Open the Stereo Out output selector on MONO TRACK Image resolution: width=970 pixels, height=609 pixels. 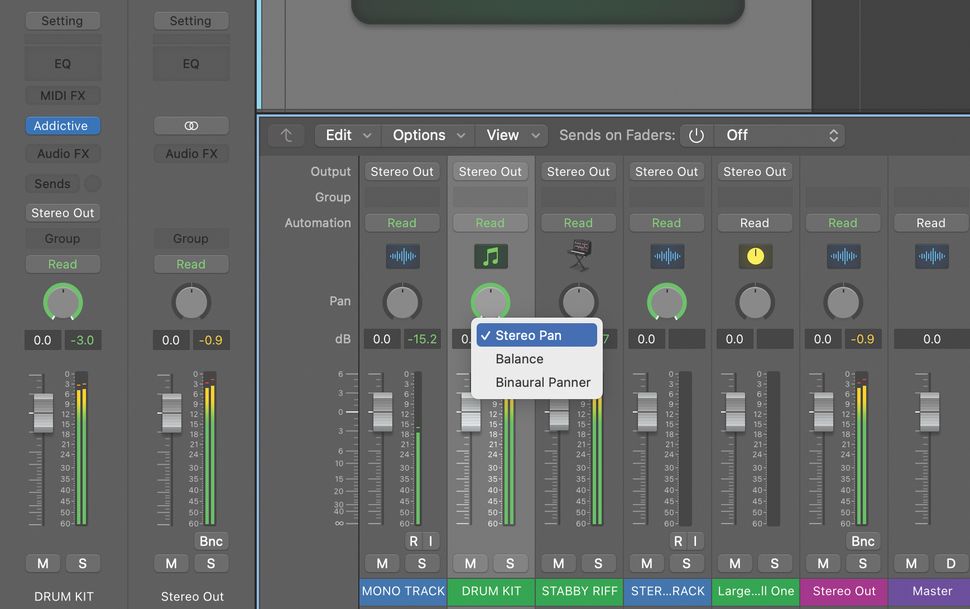[402, 171]
